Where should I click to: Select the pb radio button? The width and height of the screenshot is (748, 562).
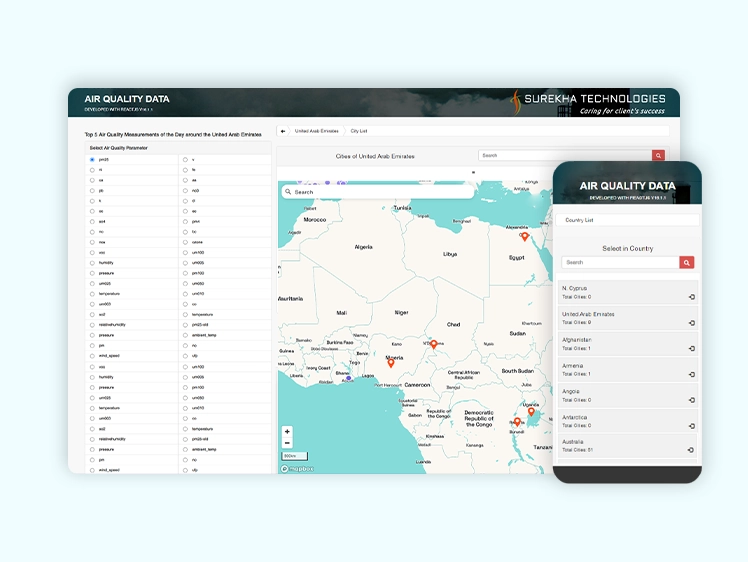[92, 191]
